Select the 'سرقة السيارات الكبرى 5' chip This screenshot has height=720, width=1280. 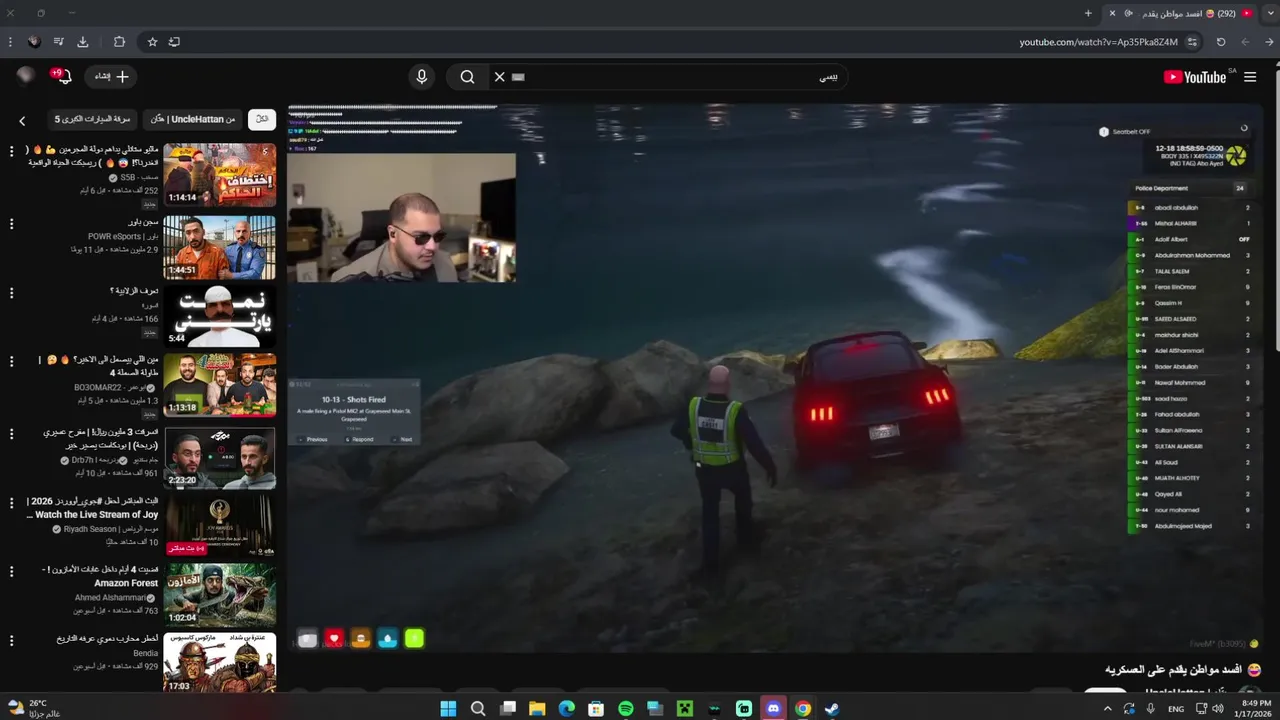[92, 119]
